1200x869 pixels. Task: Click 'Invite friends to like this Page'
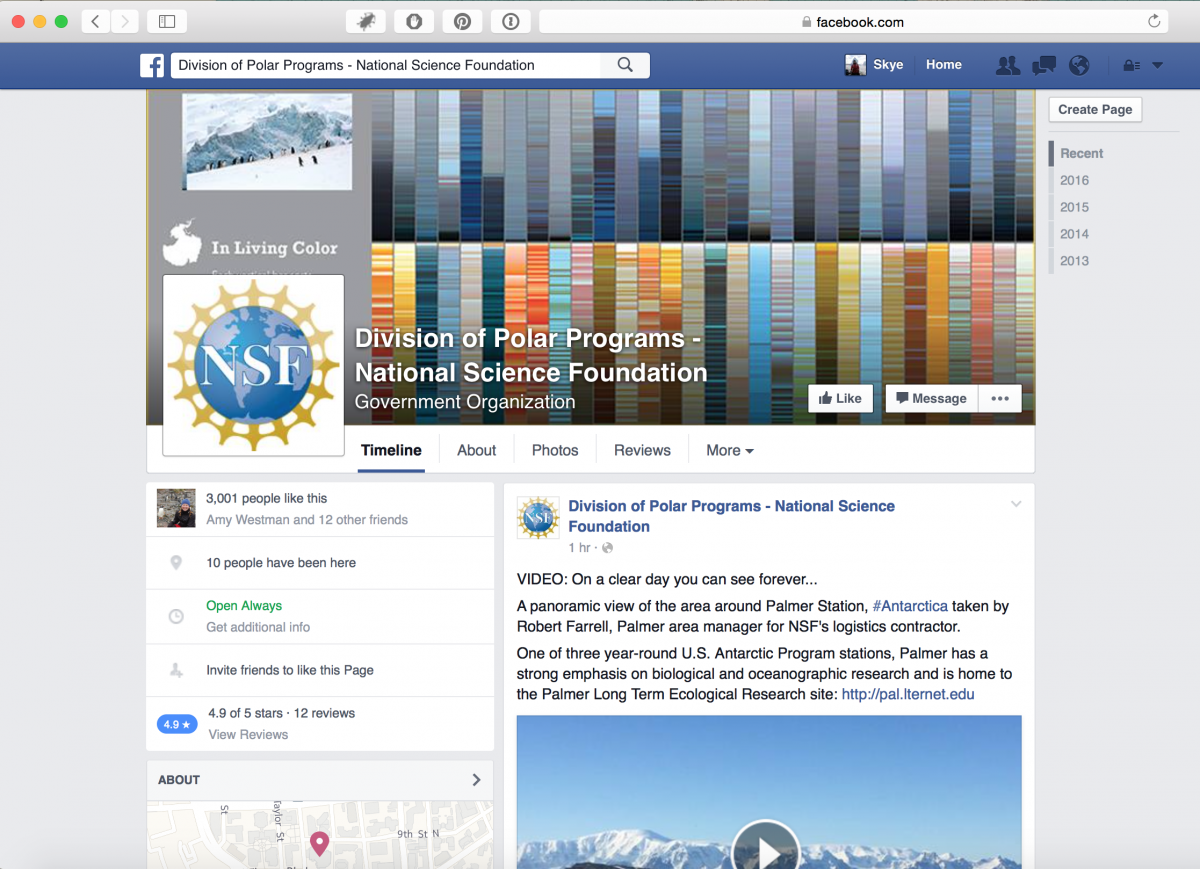(290, 670)
